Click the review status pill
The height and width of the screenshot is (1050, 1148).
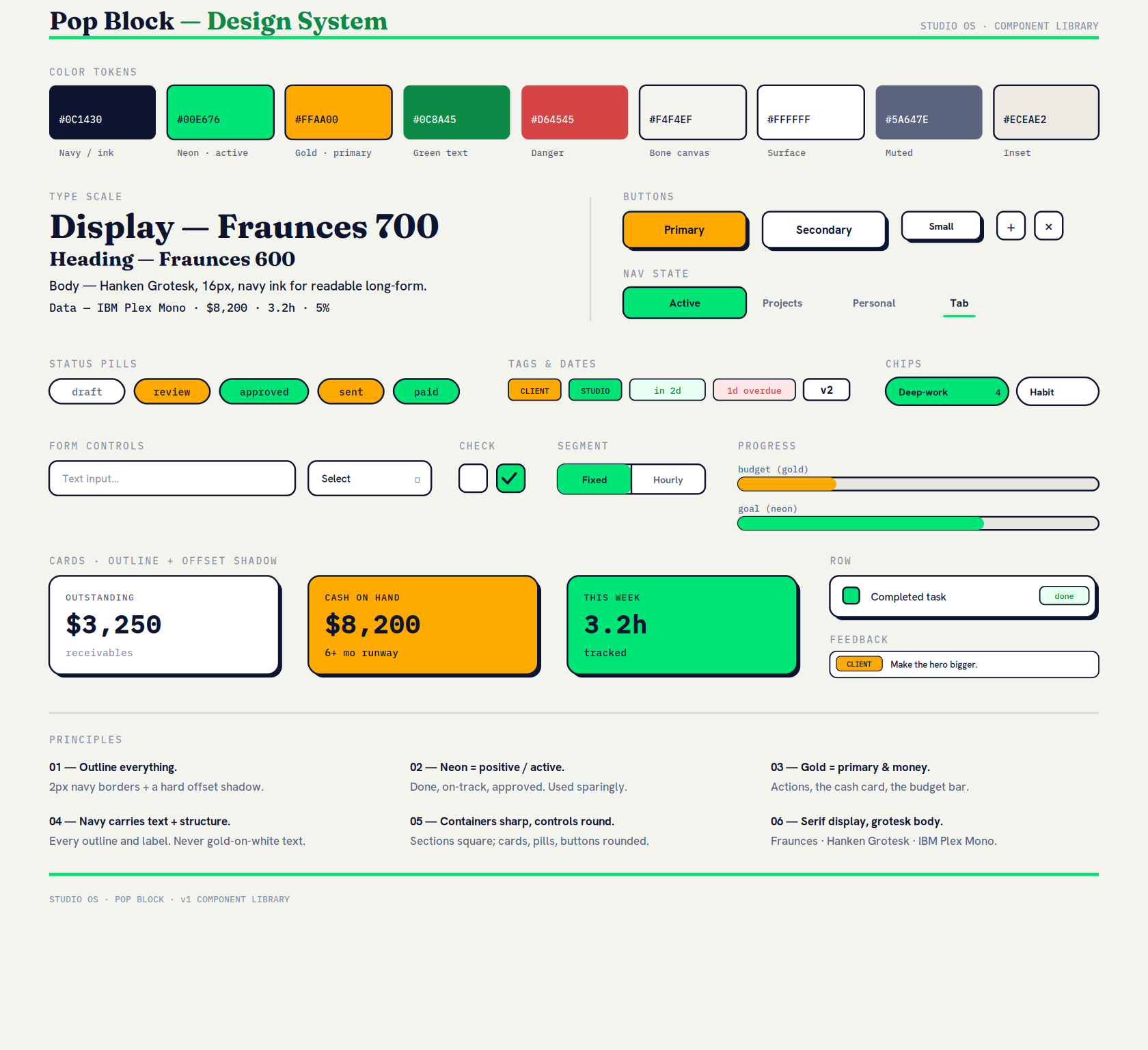[x=172, y=392]
